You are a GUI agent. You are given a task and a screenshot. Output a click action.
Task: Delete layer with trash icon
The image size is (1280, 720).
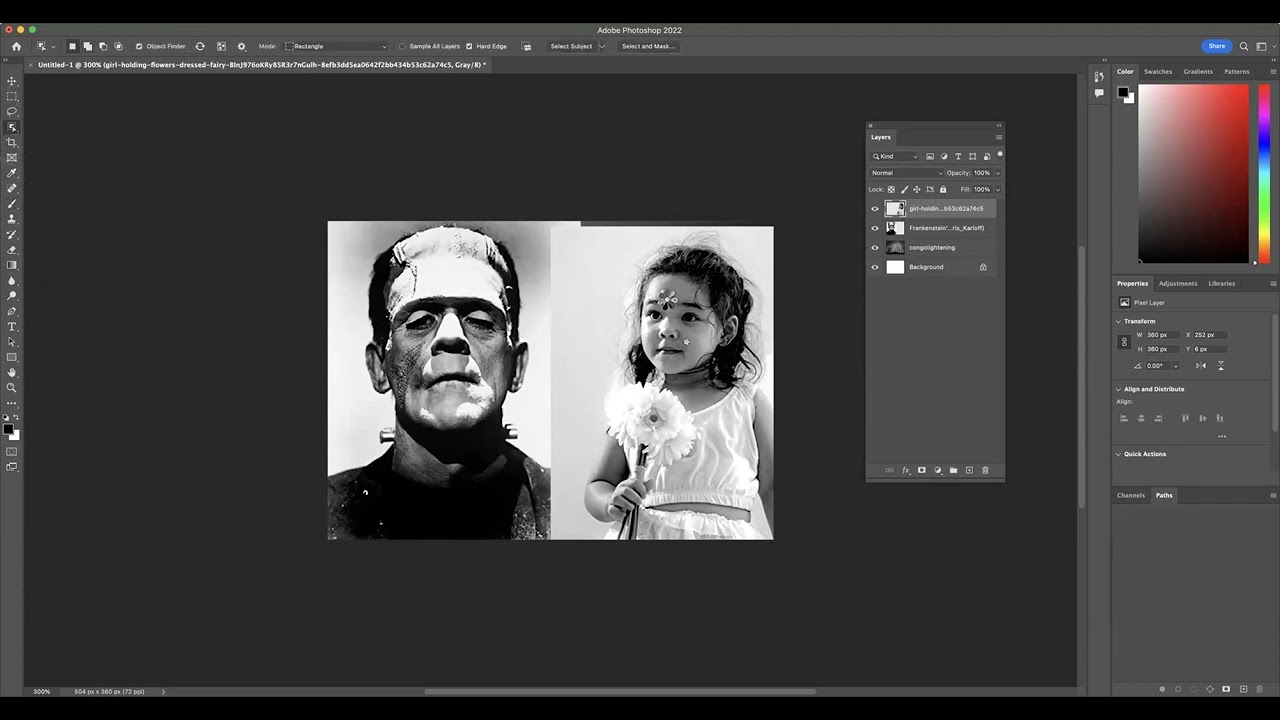985,470
